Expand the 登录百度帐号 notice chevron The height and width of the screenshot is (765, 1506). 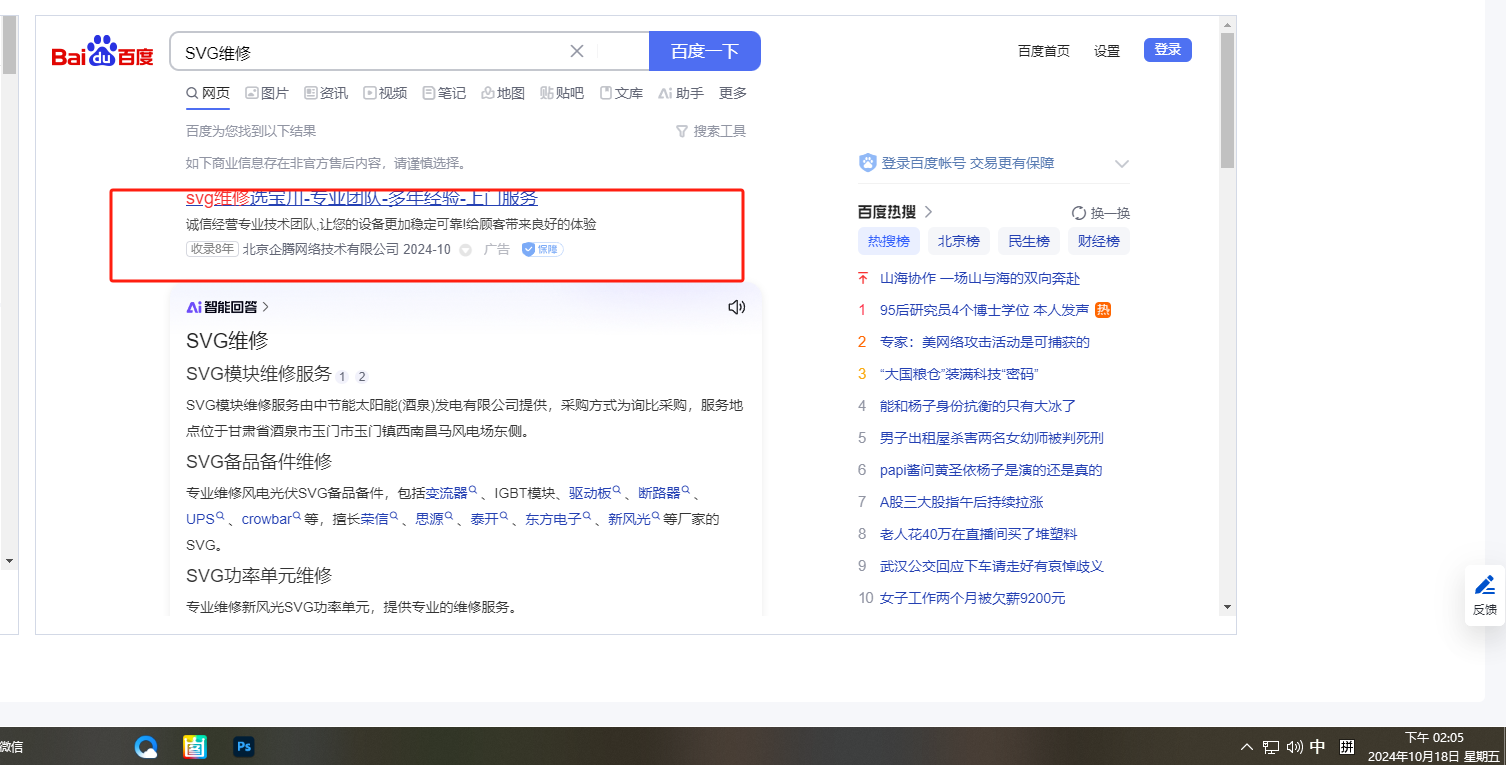coord(1122,164)
